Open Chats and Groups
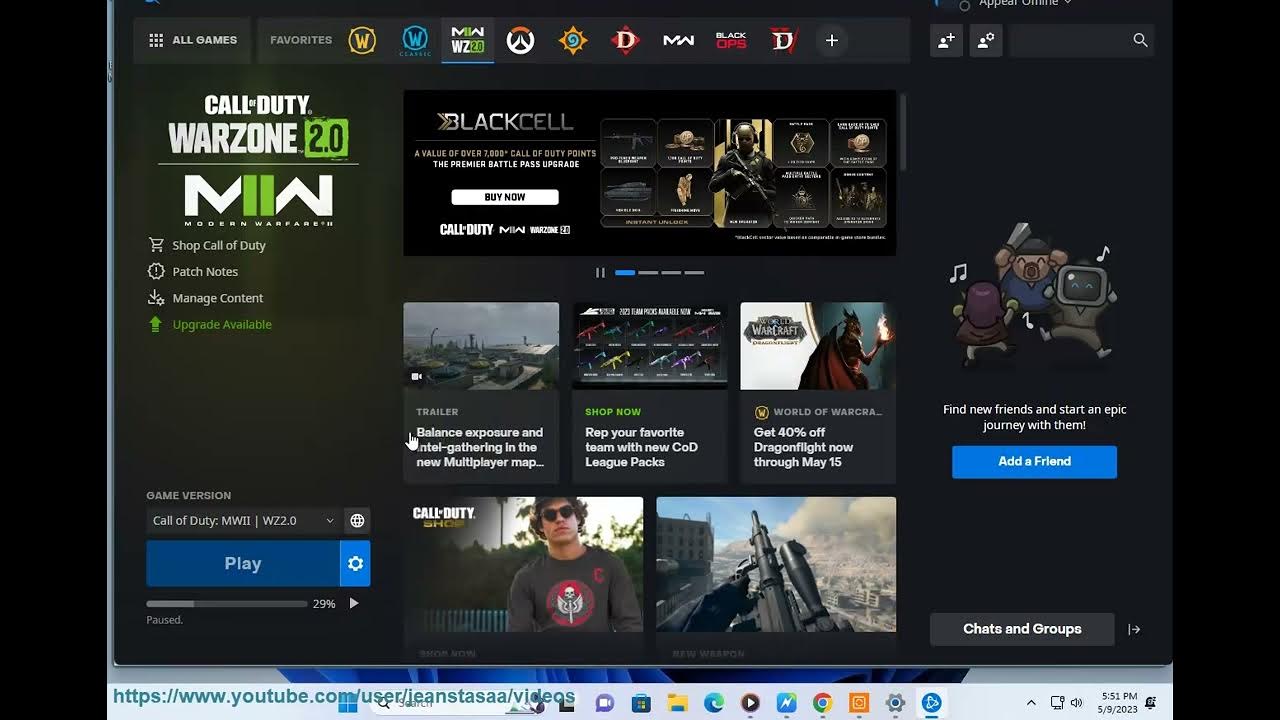Viewport: 1280px width, 720px height. 1022,629
